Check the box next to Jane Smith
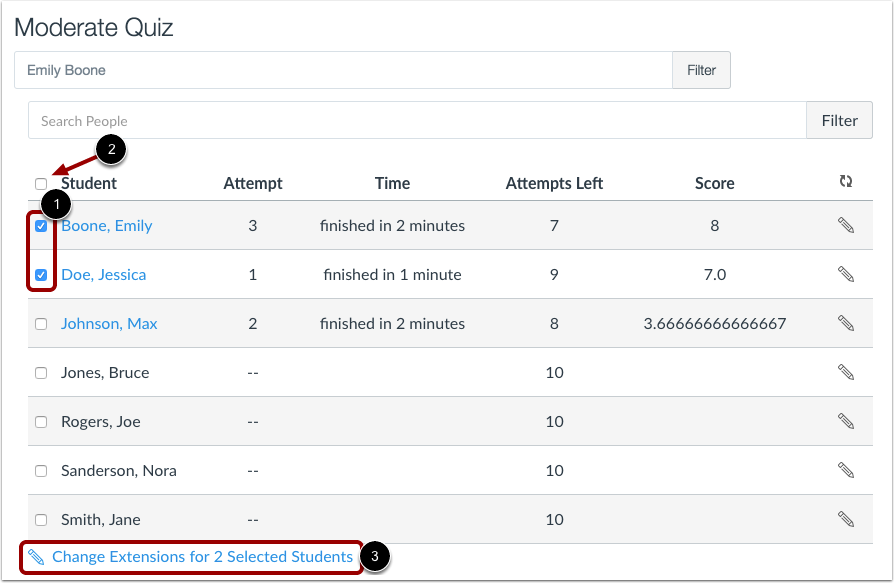The height and width of the screenshot is (583, 894). tap(42, 519)
